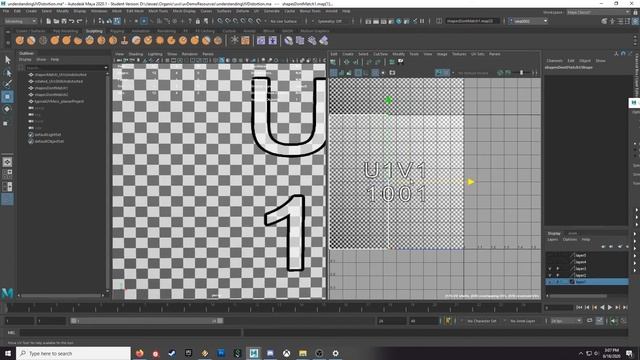Open the Xbox app on the taskbar
Image resolution: width=640 pixels, height=360 pixels.
287,353
